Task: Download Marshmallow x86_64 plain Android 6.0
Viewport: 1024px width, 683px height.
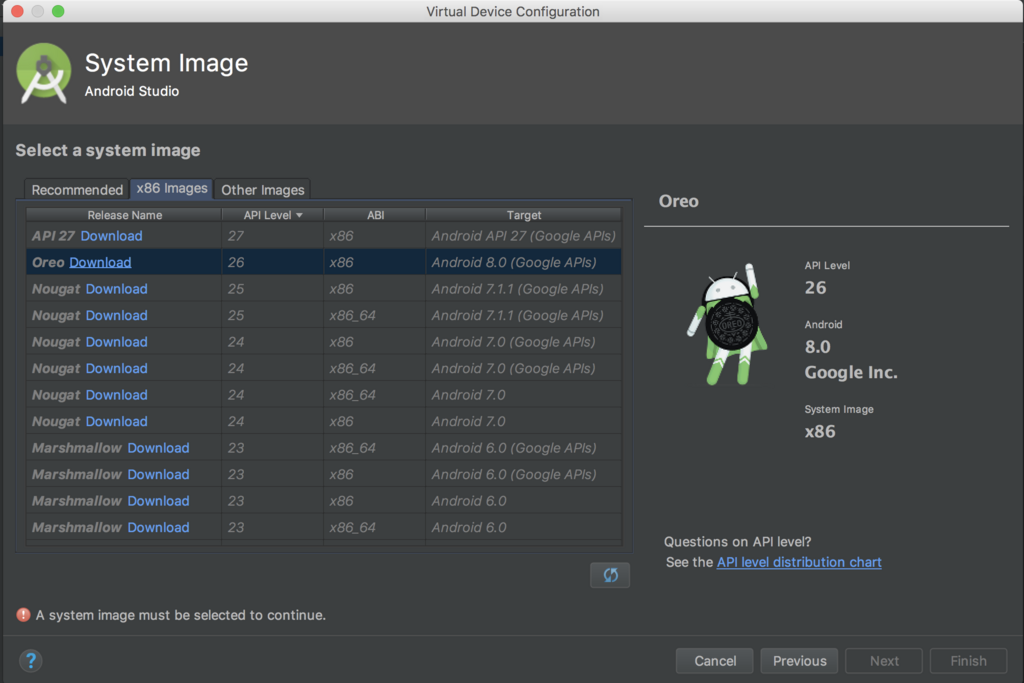Action: 158,528
